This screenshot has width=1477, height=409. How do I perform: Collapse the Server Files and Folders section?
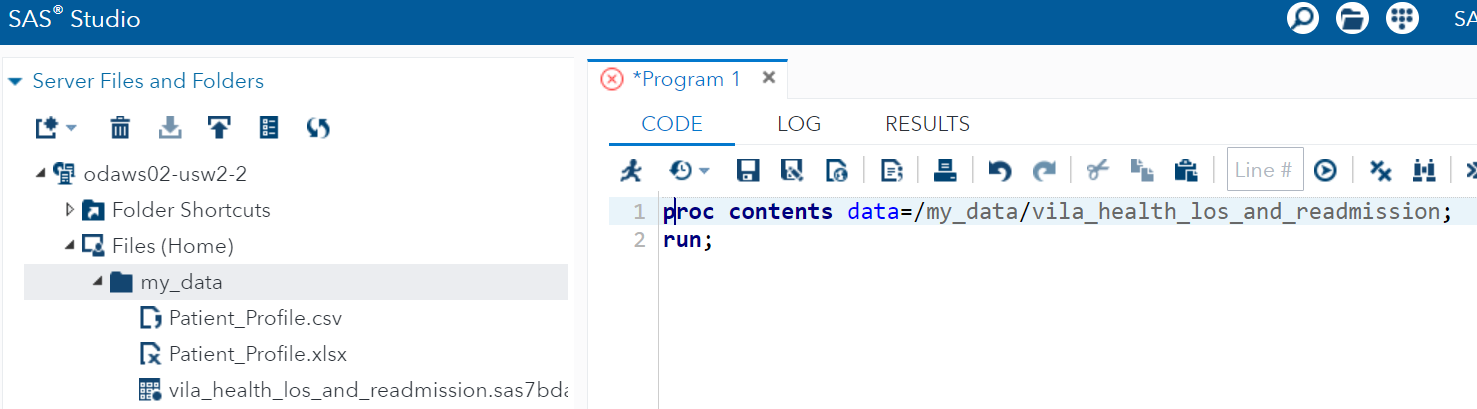(15, 81)
